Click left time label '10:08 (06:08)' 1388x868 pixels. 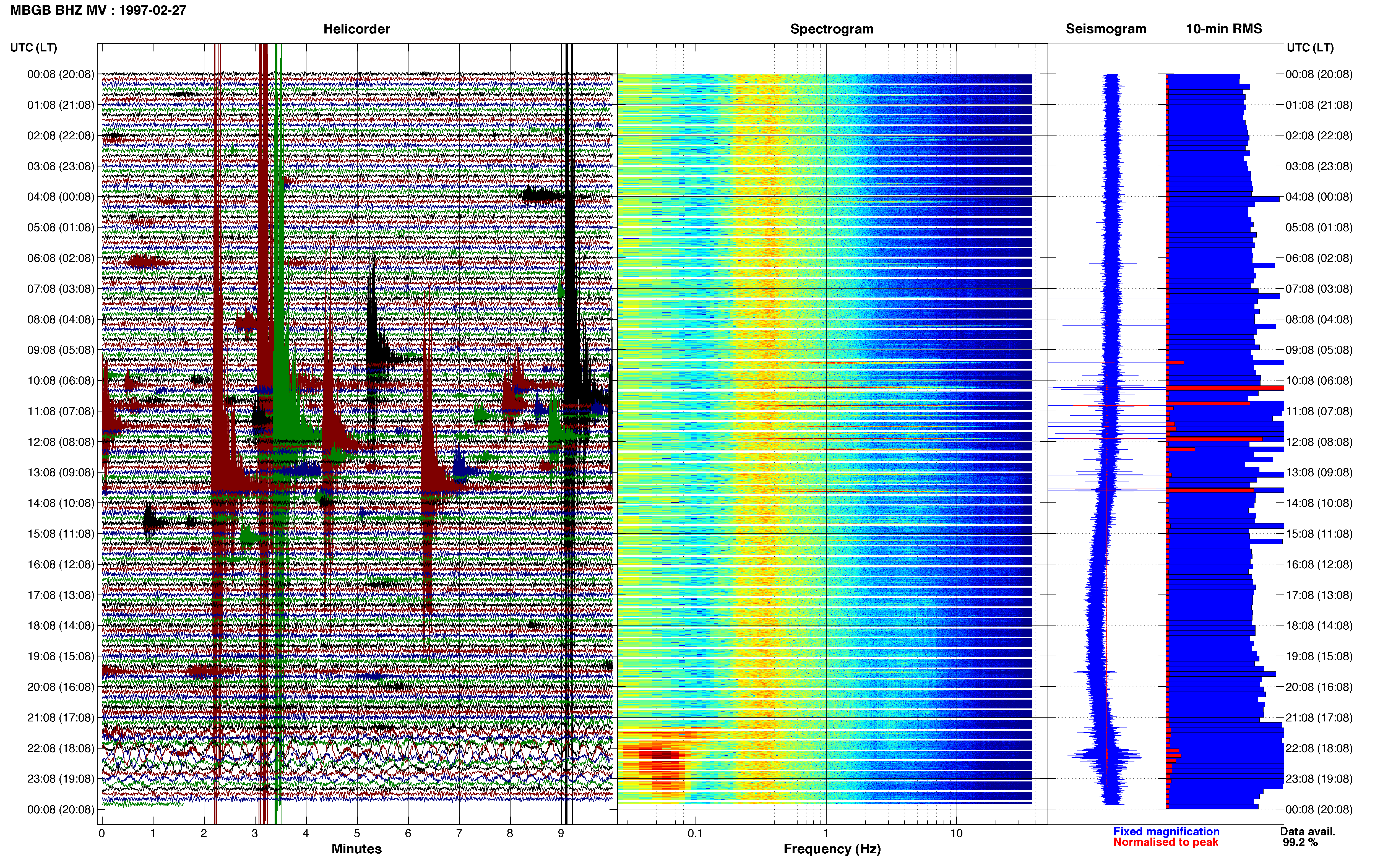(61, 380)
